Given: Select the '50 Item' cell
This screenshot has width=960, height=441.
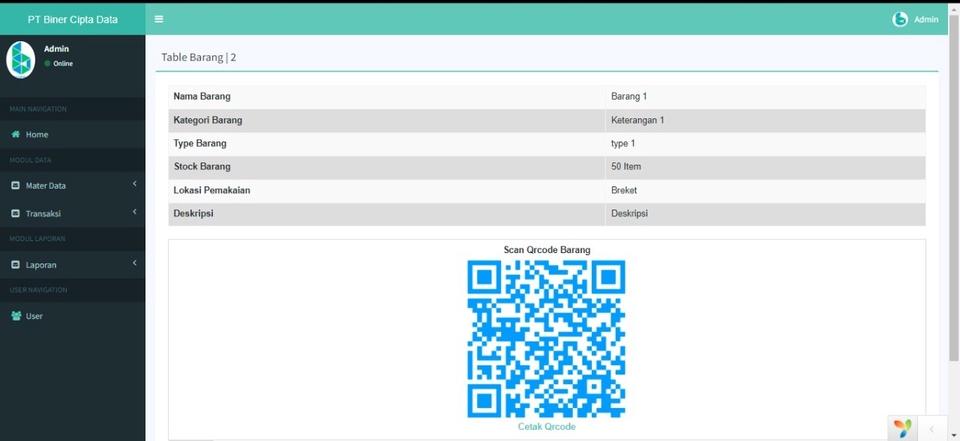Looking at the screenshot, I should [x=765, y=167].
